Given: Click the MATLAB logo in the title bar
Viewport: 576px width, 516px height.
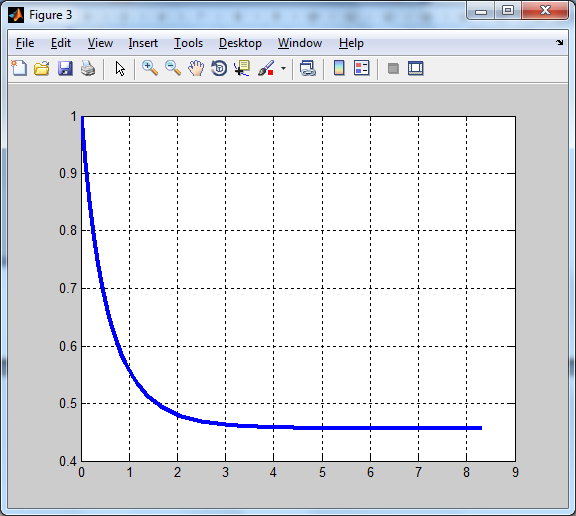Looking at the screenshot, I should pyautogui.click(x=16, y=15).
